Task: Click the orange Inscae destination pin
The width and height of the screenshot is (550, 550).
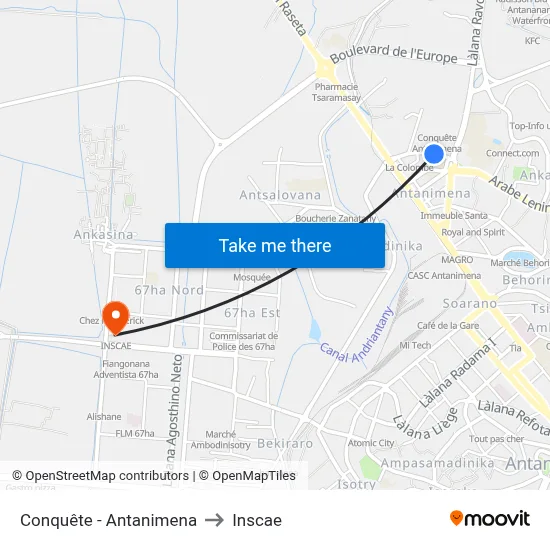Action: coord(116,317)
